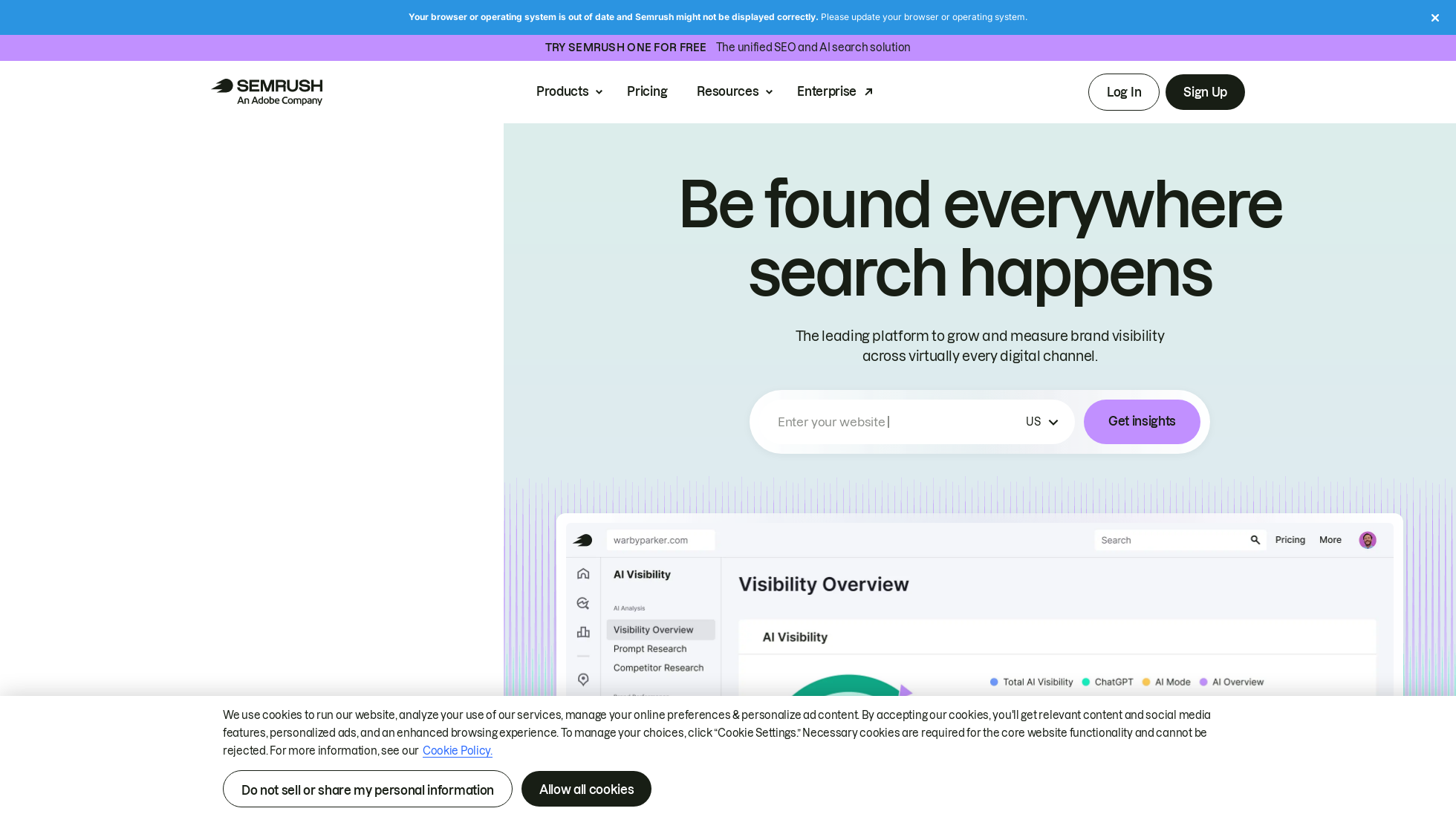Click Allow all cookies

tap(586, 789)
